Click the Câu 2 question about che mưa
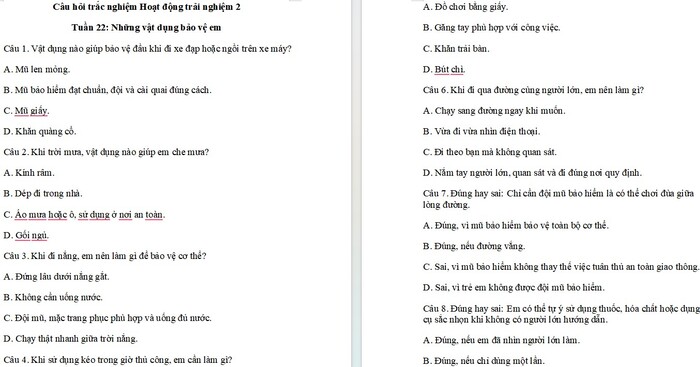The image size is (700, 367). click(x=106, y=152)
